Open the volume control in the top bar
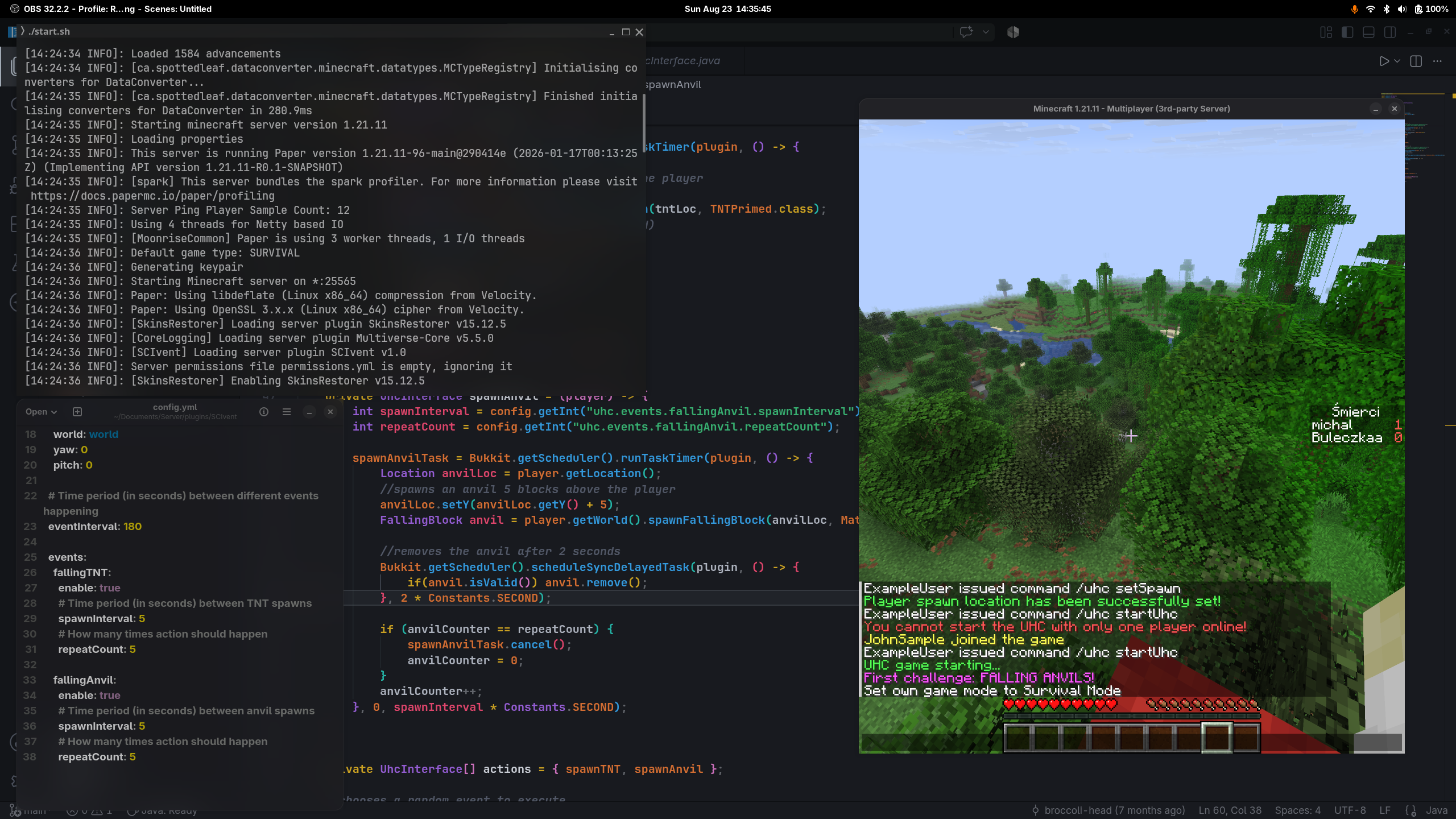Viewport: 1456px width, 819px height. click(x=1402, y=9)
